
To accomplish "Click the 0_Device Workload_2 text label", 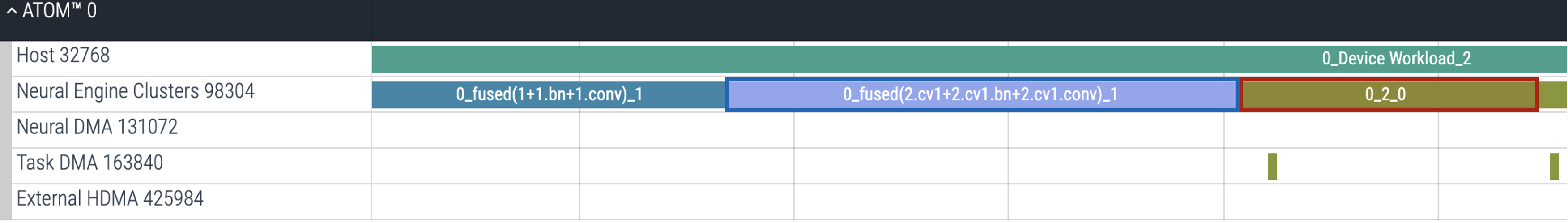I will pyautogui.click(x=1396, y=59).
